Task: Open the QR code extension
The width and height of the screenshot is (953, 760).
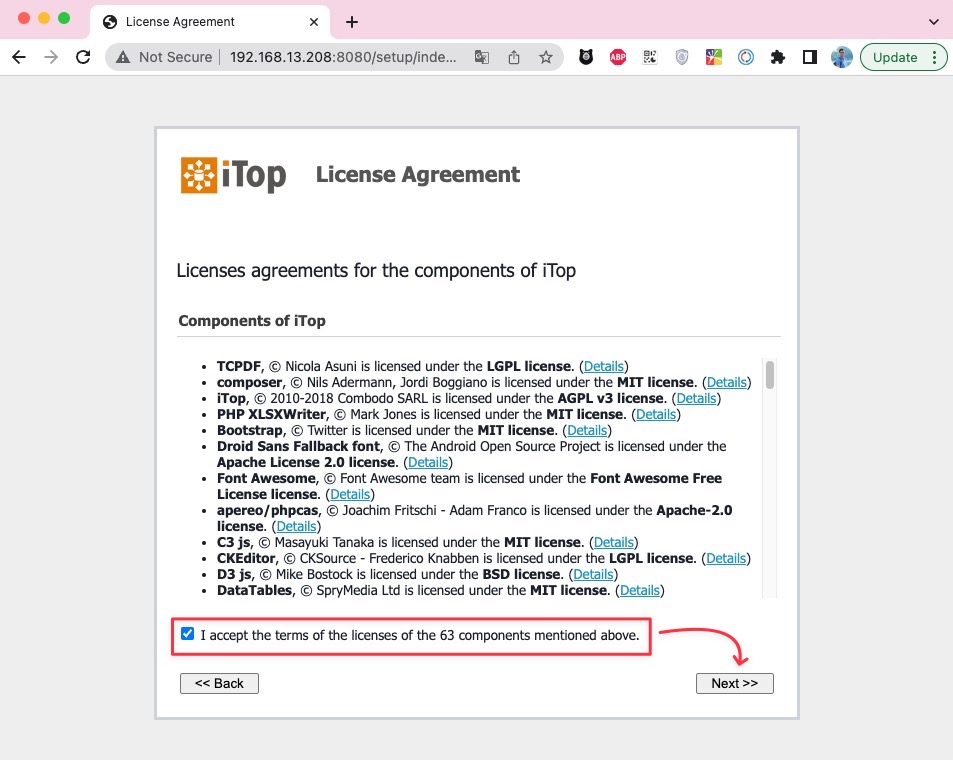Action: pyautogui.click(x=650, y=57)
